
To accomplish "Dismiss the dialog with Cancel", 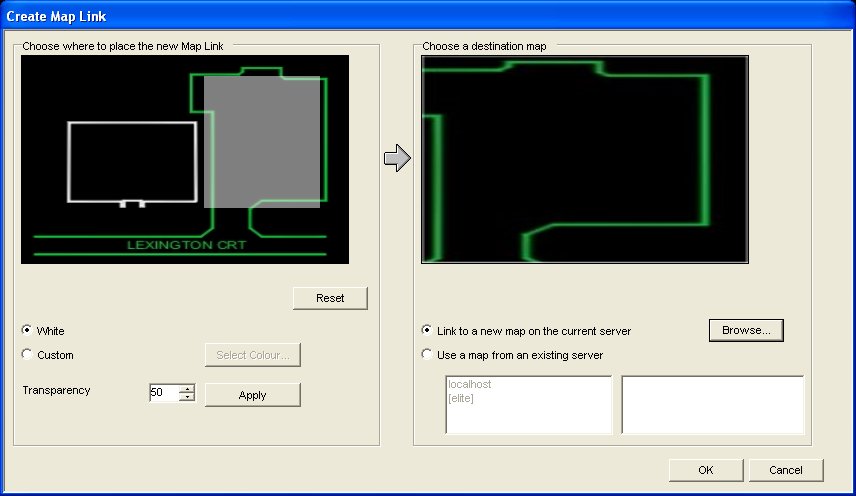I will click(786, 470).
